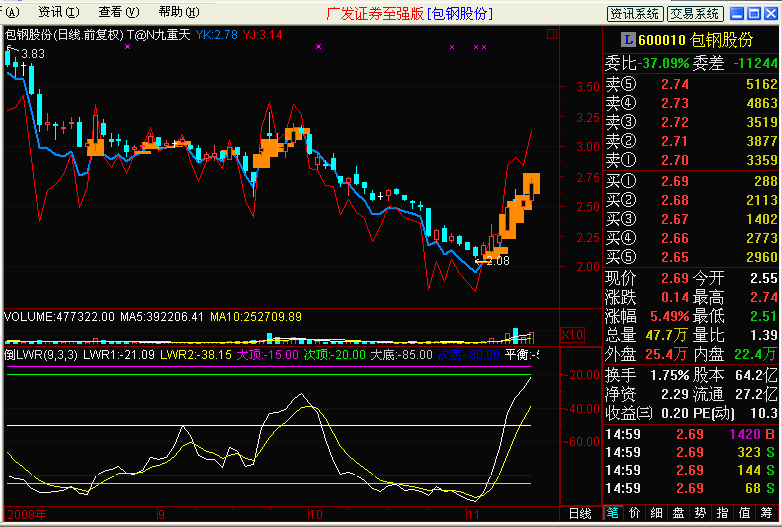Image resolution: width=782 pixels, height=527 pixels.
Task: Click the 买④ 2.66 order row
Action: 691,238
